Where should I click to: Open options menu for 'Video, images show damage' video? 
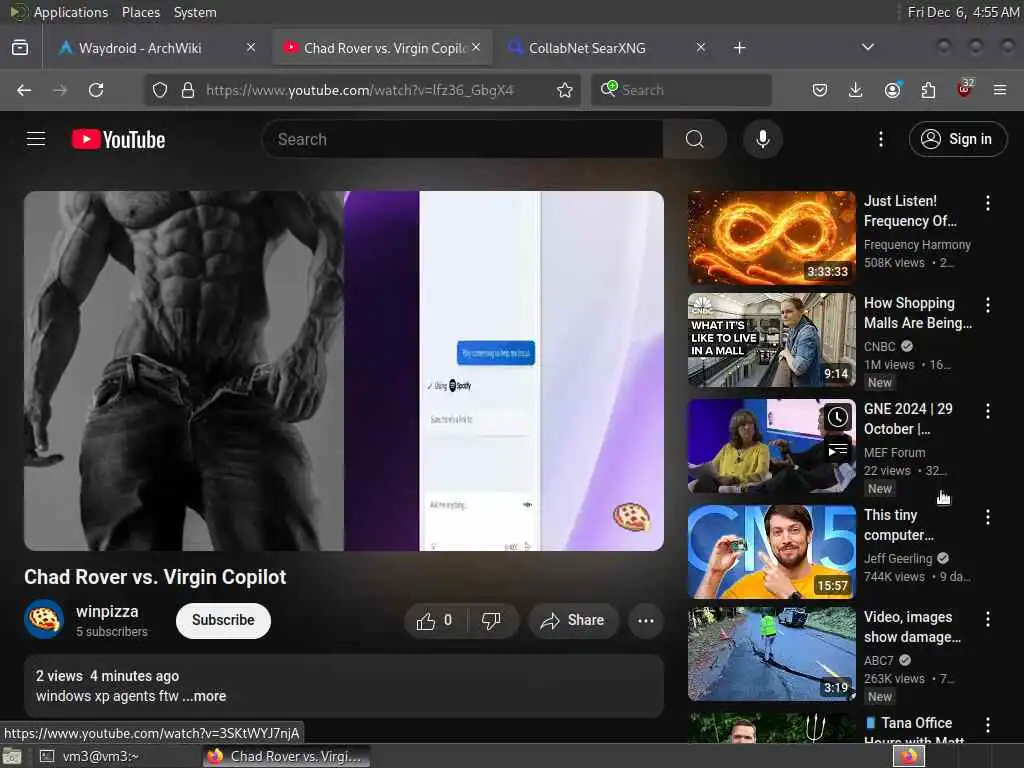coord(987,619)
